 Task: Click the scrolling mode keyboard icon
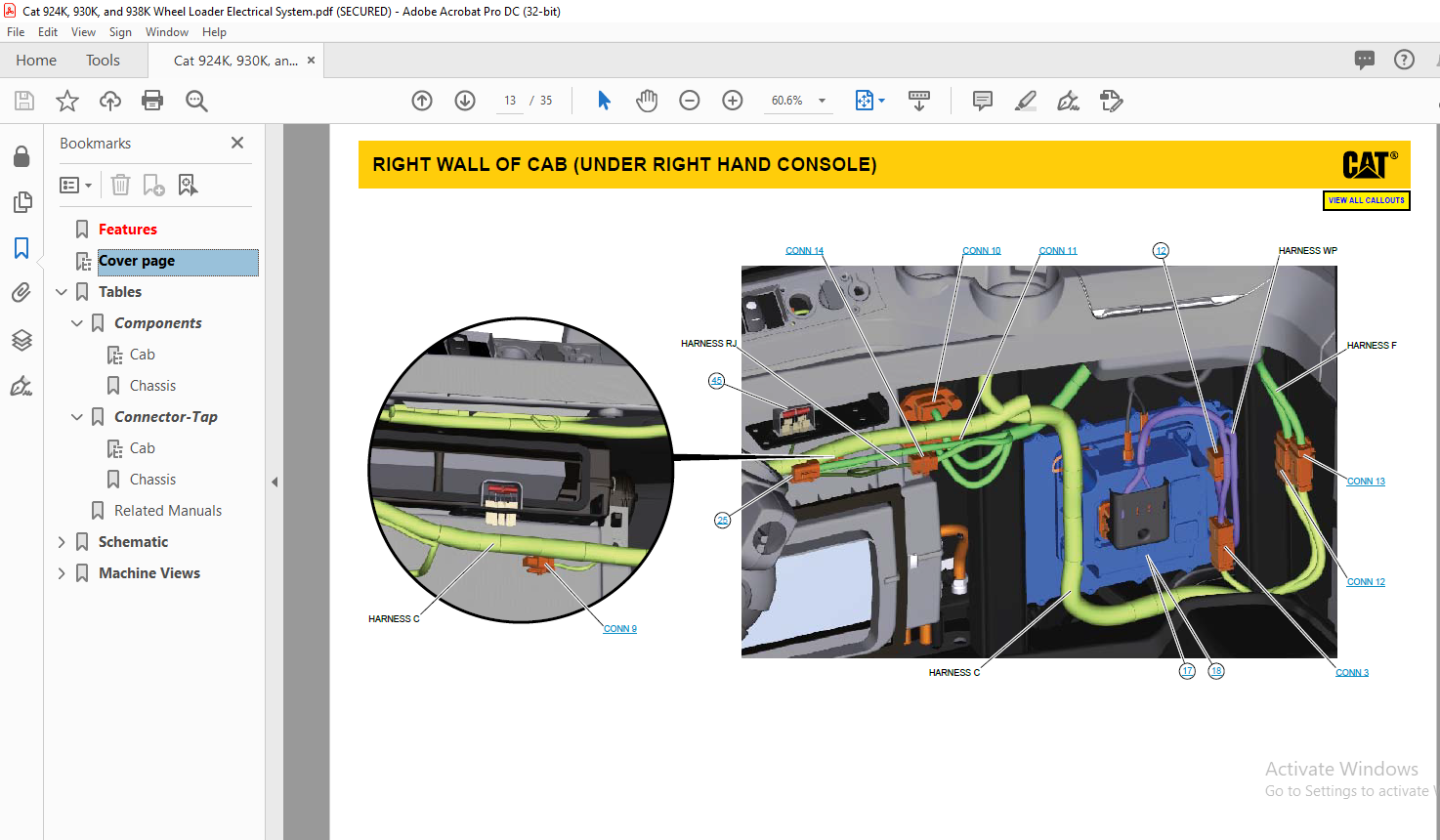919,101
